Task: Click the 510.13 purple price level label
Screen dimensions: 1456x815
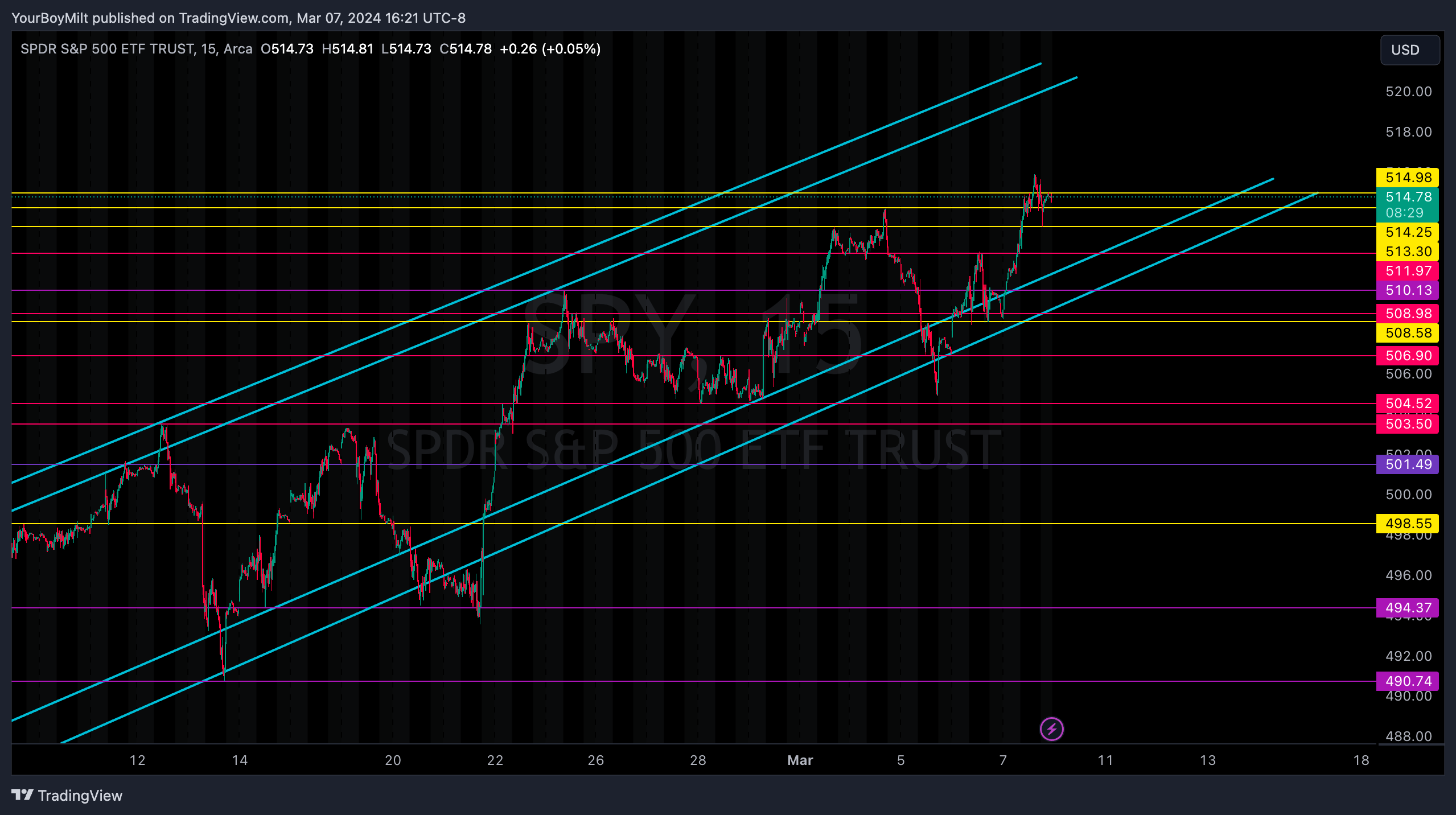Action: click(1407, 290)
